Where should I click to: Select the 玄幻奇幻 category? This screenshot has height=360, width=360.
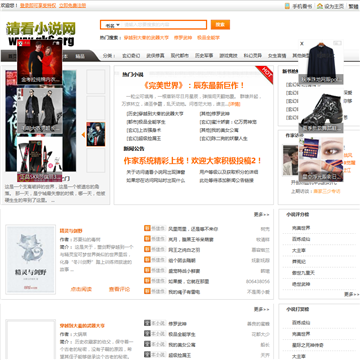click(131, 56)
